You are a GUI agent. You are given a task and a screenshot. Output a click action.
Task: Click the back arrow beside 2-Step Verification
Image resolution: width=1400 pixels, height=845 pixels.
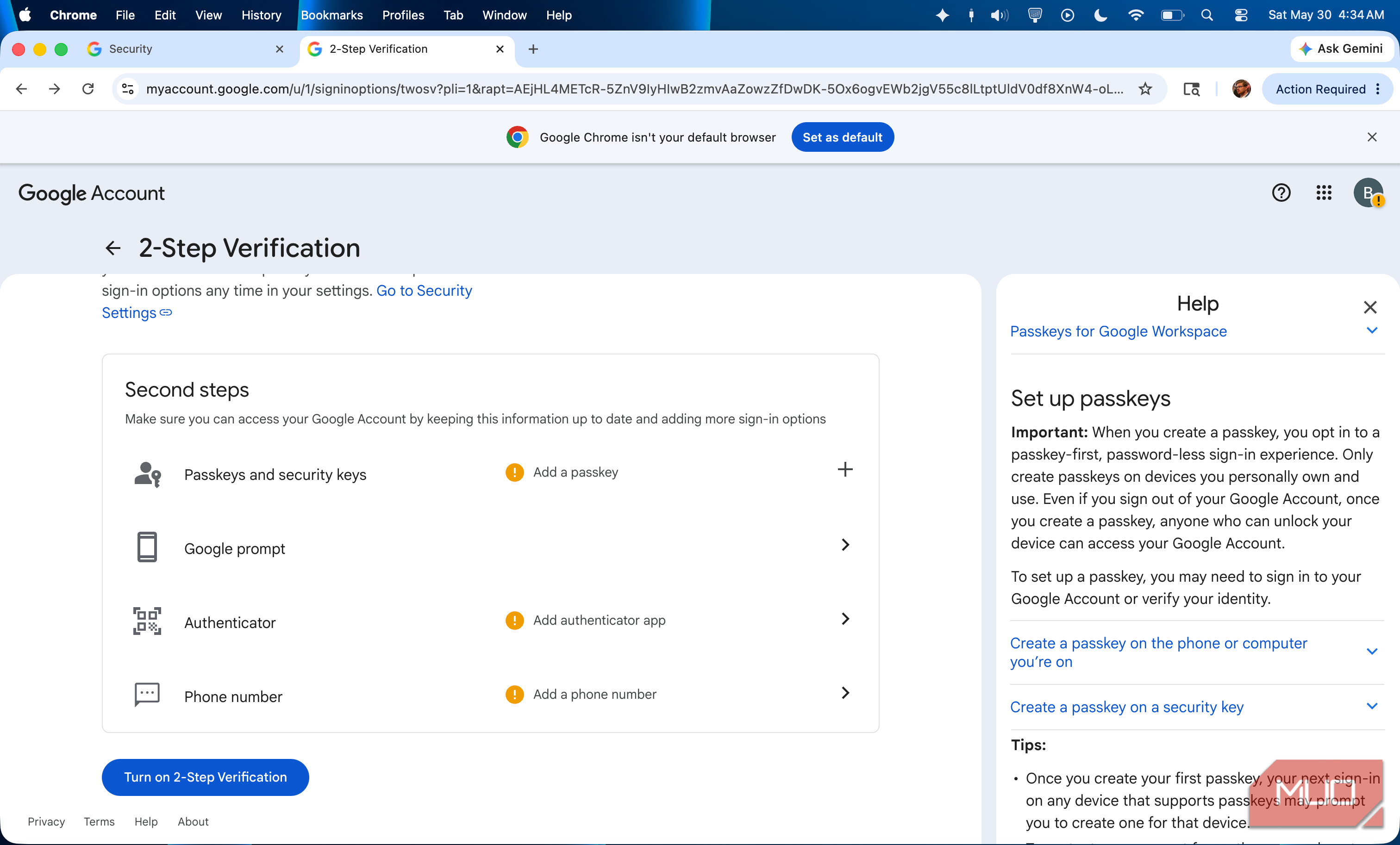(113, 248)
